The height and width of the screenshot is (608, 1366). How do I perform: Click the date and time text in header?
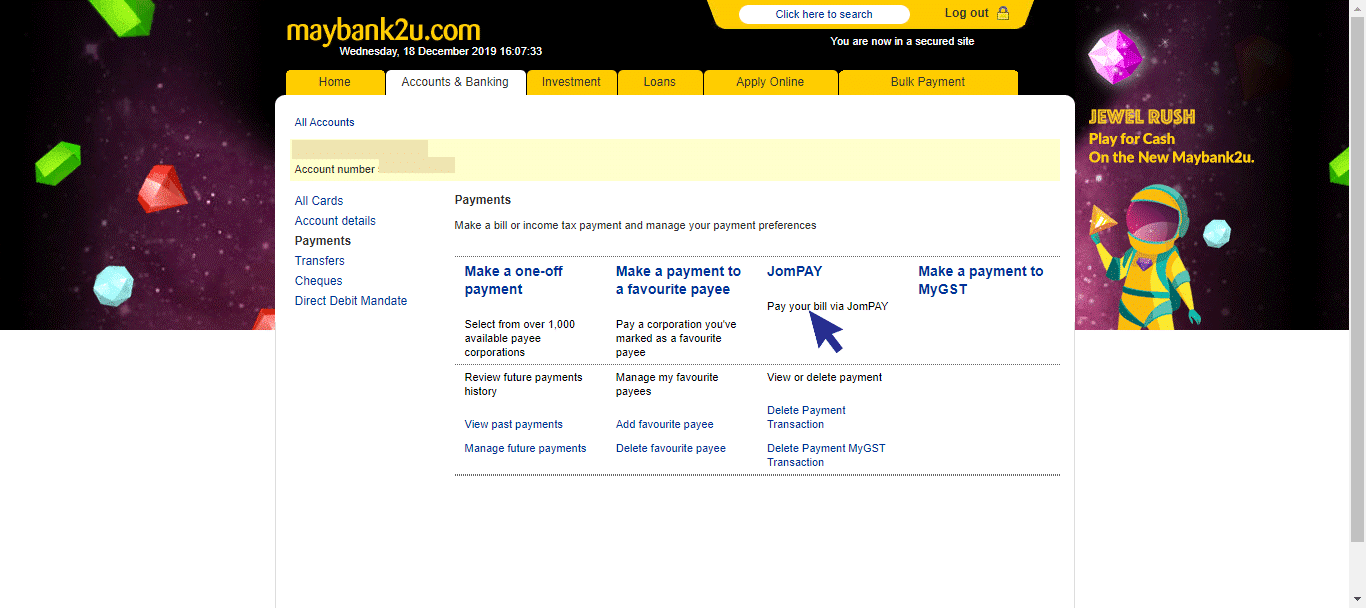click(x=440, y=51)
